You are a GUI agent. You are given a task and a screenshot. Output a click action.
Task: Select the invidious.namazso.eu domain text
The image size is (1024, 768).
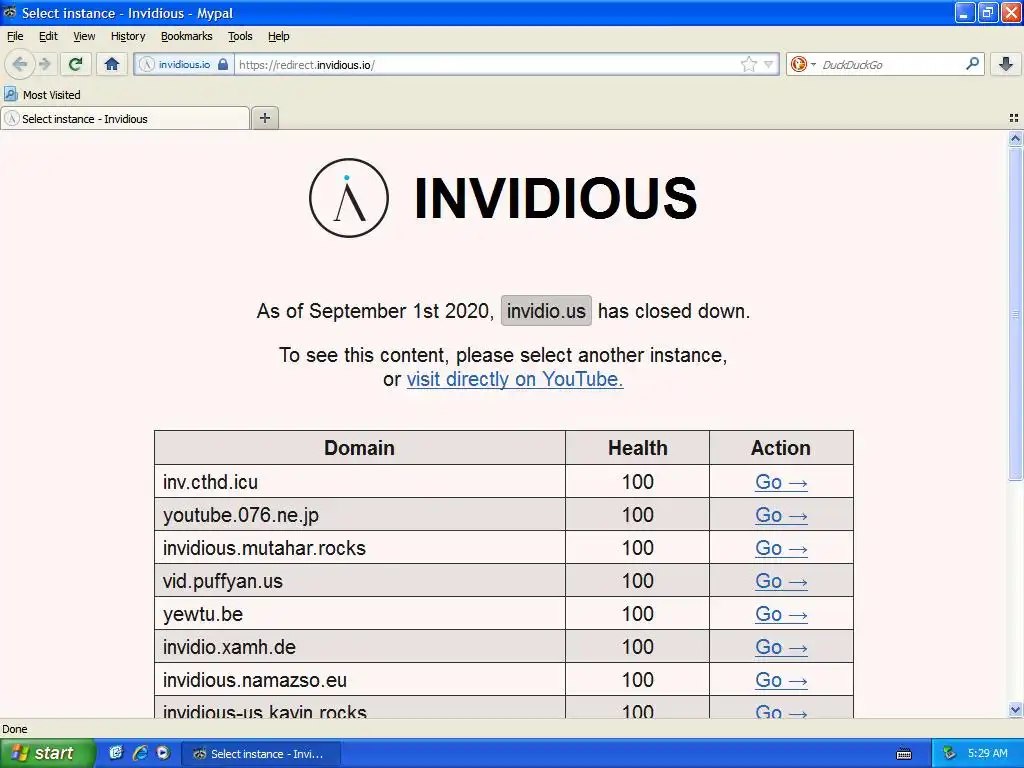255,680
